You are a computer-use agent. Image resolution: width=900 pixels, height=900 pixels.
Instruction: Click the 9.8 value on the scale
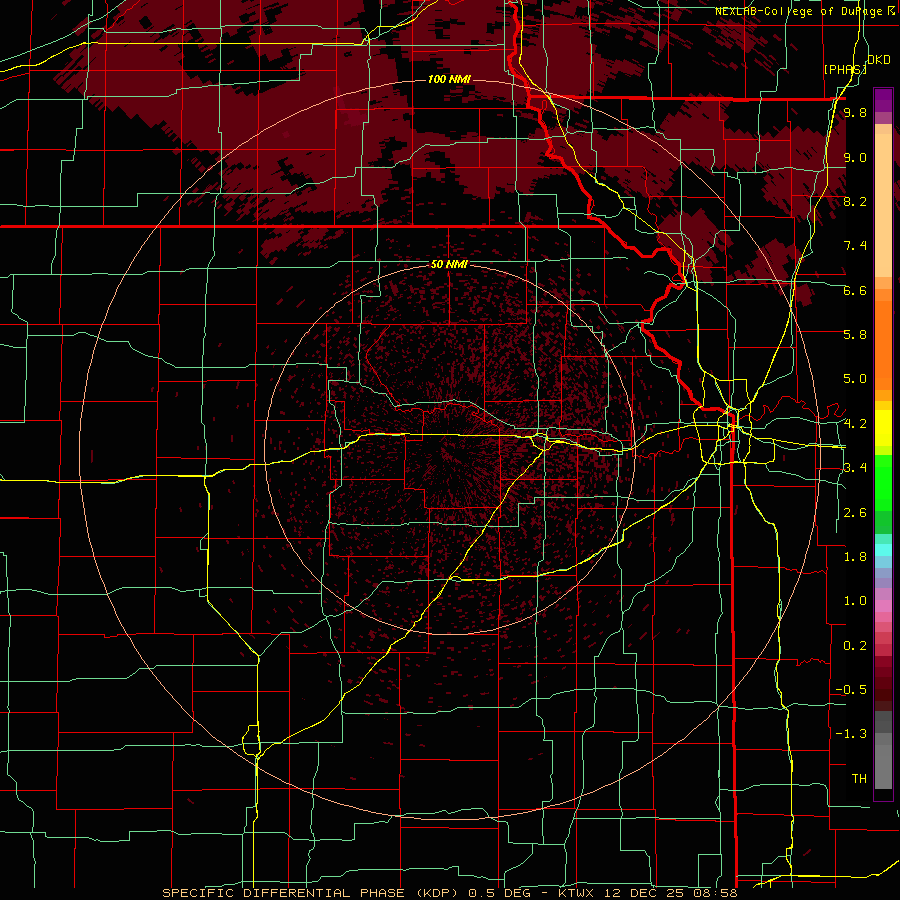pyautogui.click(x=855, y=113)
